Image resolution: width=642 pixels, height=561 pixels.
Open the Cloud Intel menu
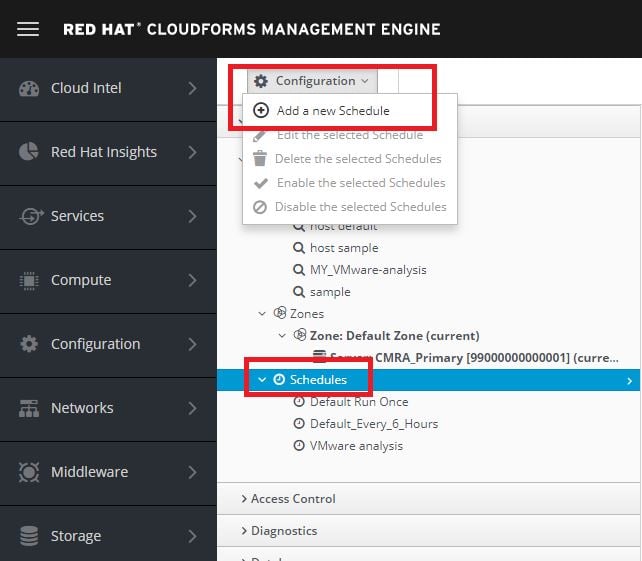point(108,89)
